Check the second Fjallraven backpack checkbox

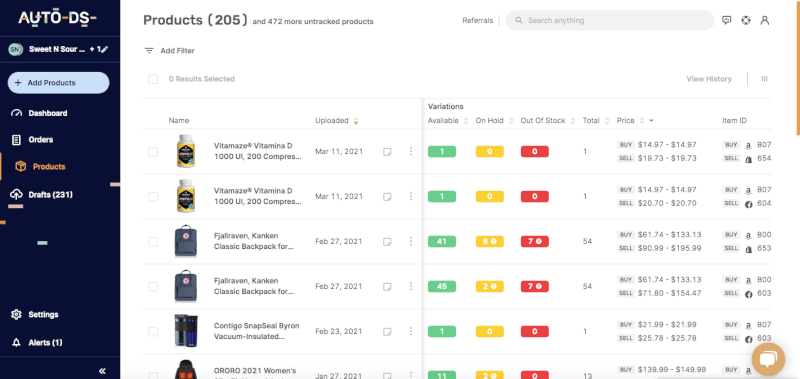tap(153, 287)
